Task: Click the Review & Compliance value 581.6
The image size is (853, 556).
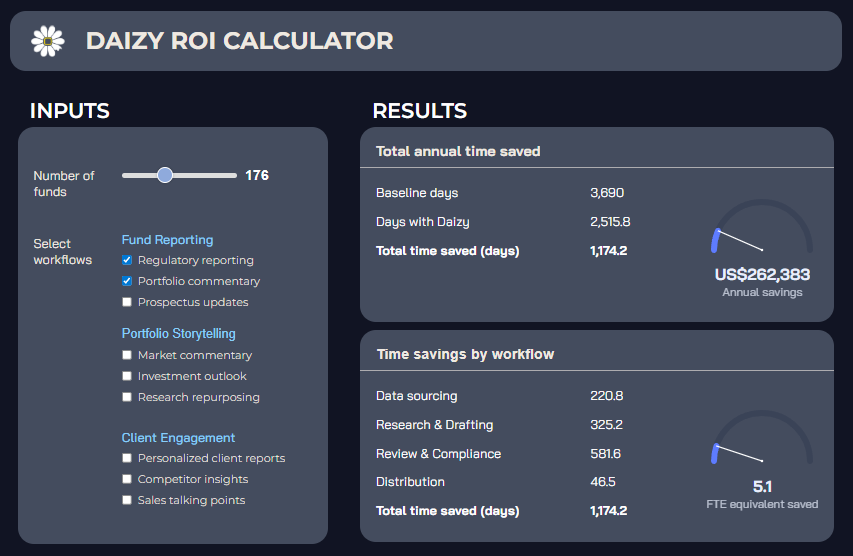Action: pyautogui.click(x=605, y=453)
